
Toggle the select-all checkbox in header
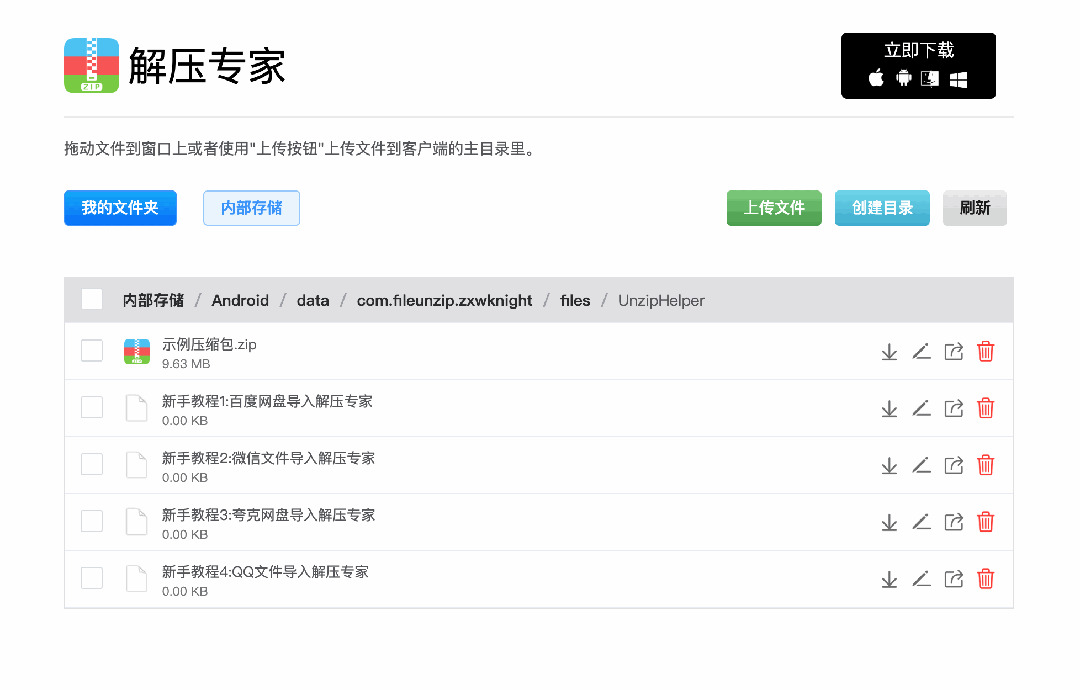pos(91,299)
